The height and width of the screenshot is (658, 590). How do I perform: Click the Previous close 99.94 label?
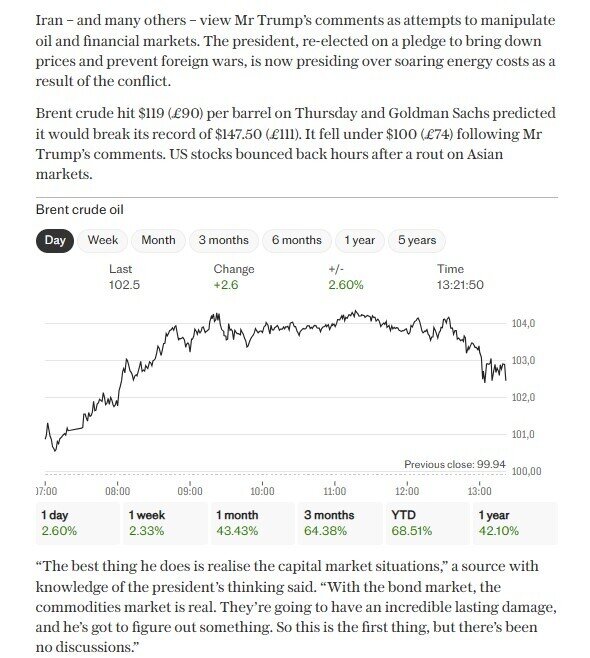455,464
